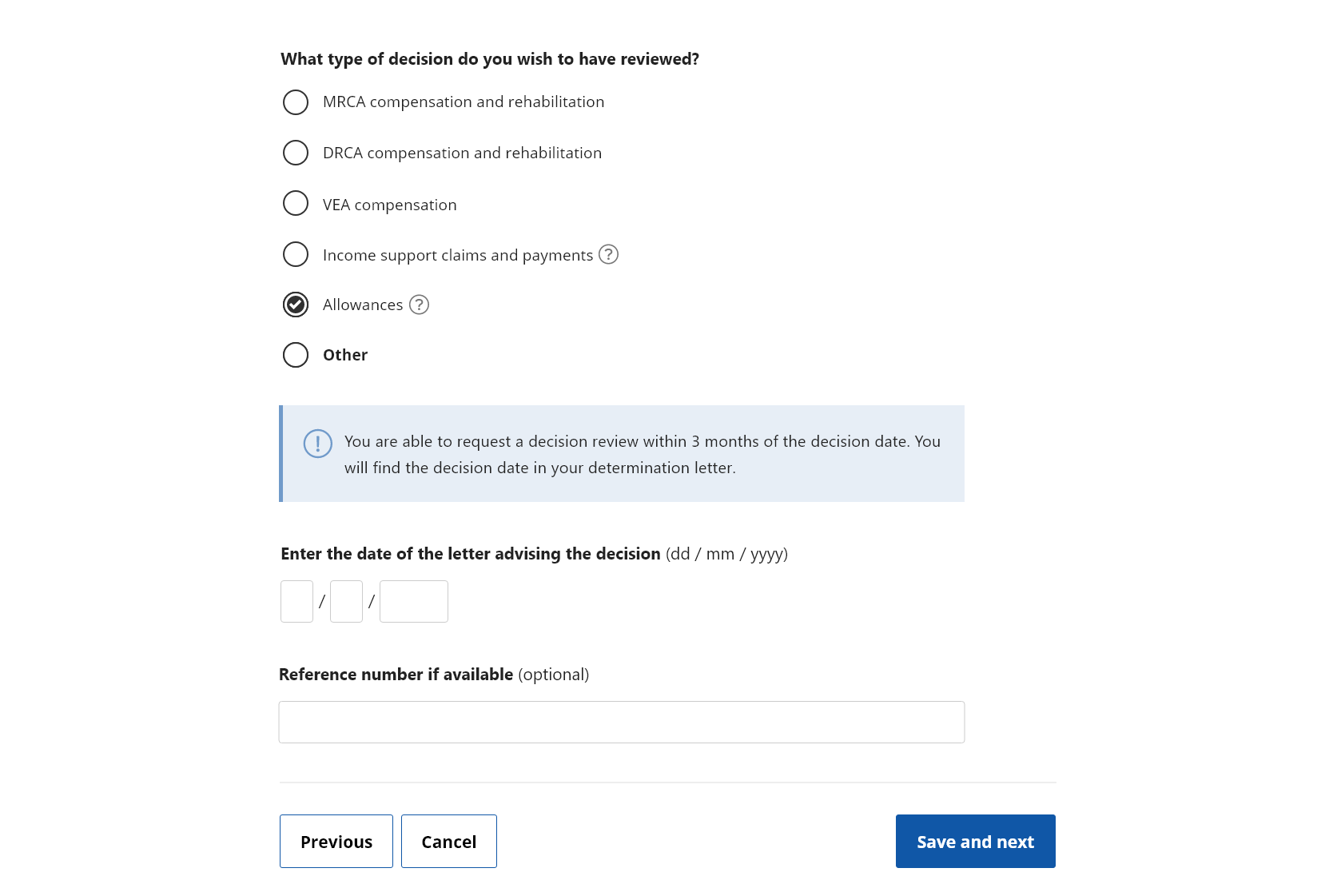The image size is (1337, 896).
Task: Open help icon next to Allowances
Action: 418,305
